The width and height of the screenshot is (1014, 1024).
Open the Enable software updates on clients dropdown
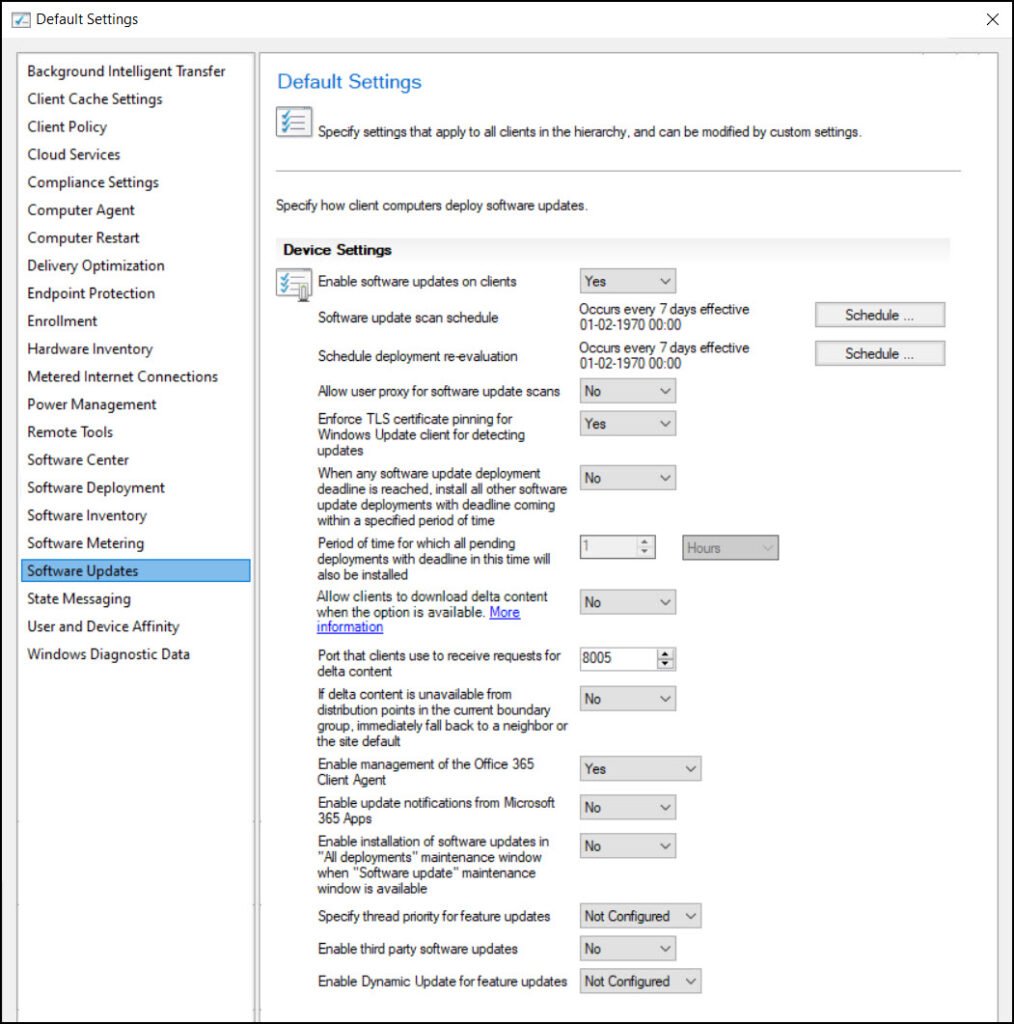pyautogui.click(x=627, y=281)
